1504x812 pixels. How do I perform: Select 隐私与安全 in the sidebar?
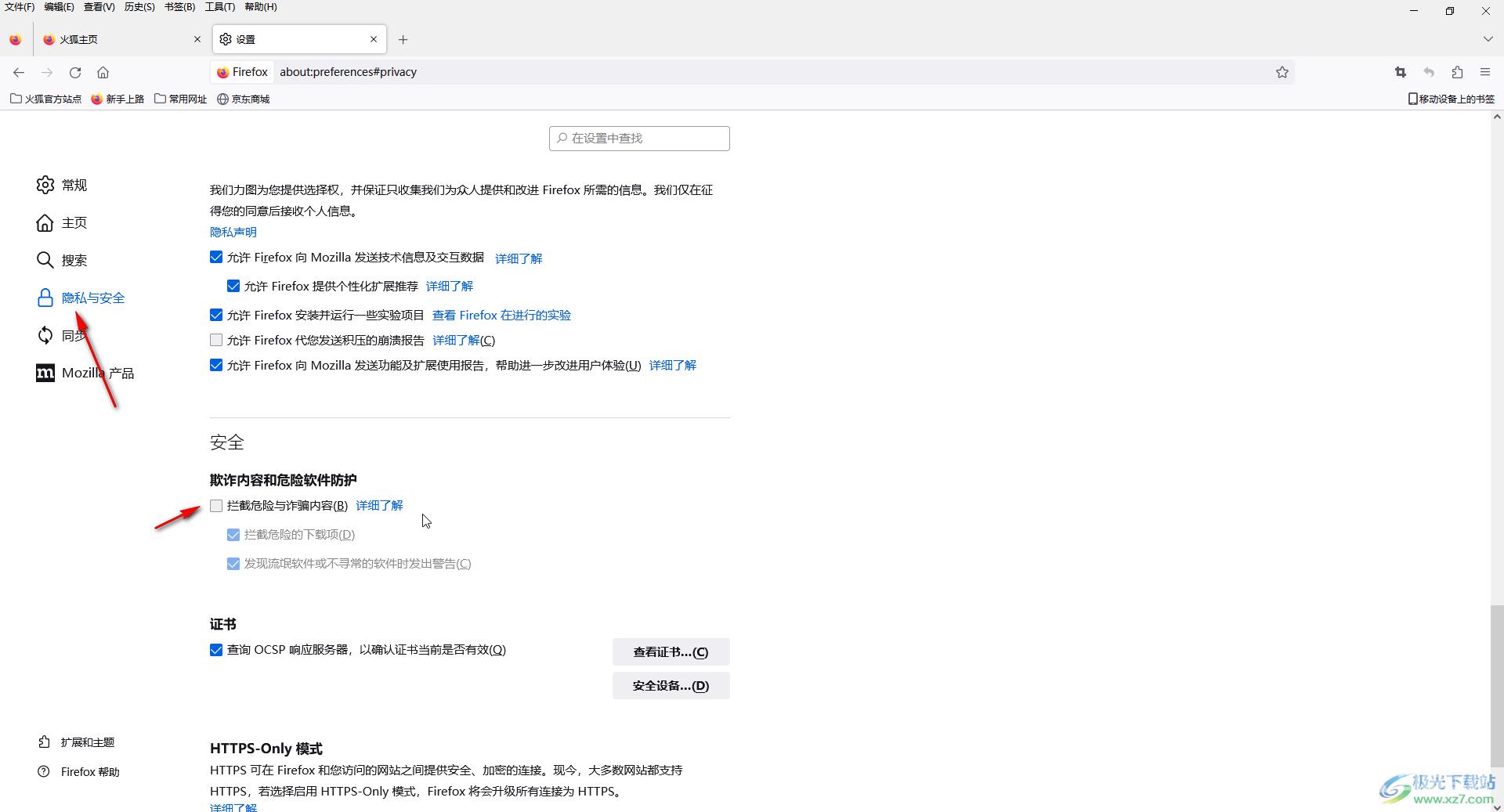pos(81,298)
